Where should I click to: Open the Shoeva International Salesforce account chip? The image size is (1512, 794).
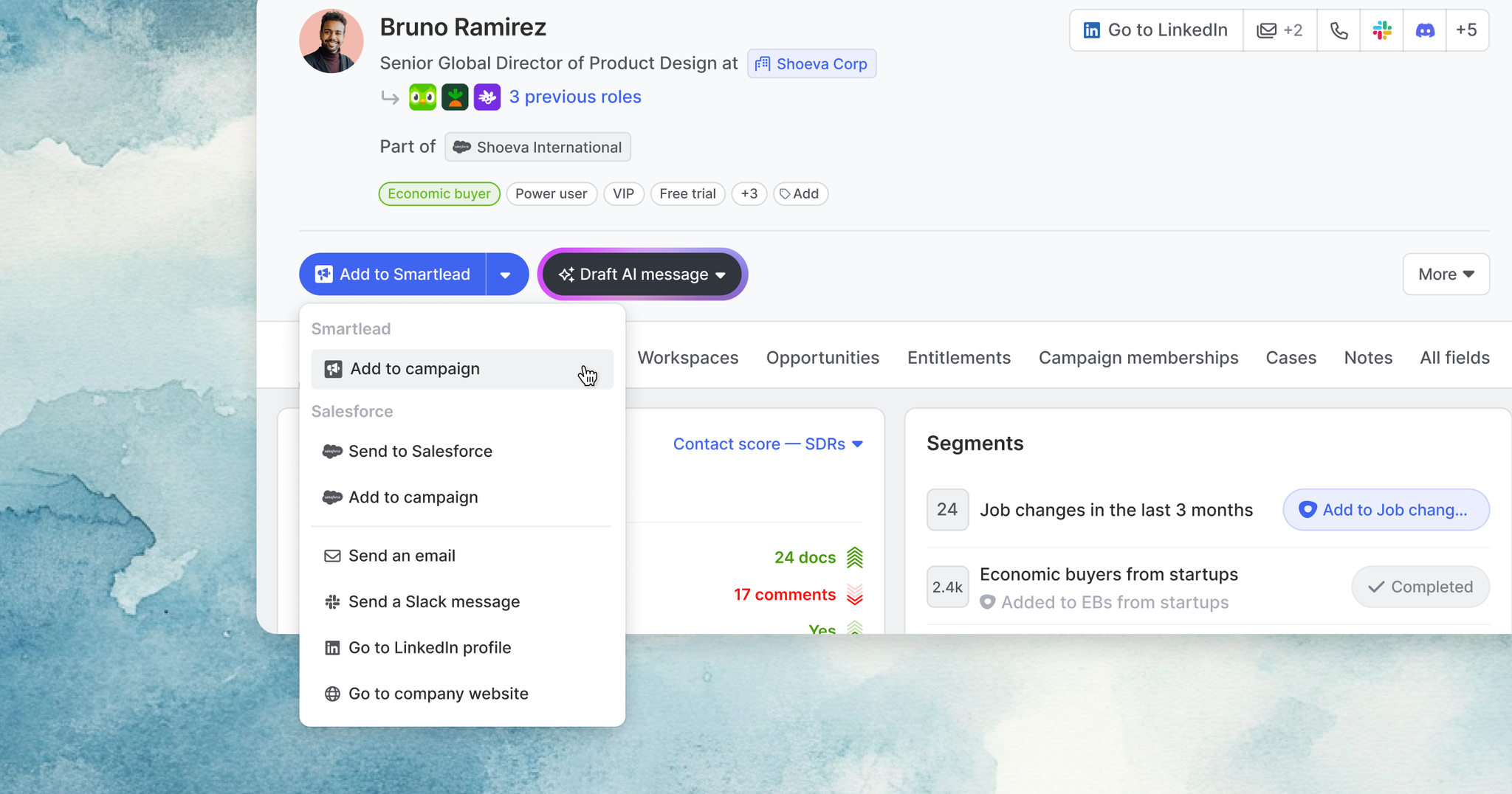(537, 147)
